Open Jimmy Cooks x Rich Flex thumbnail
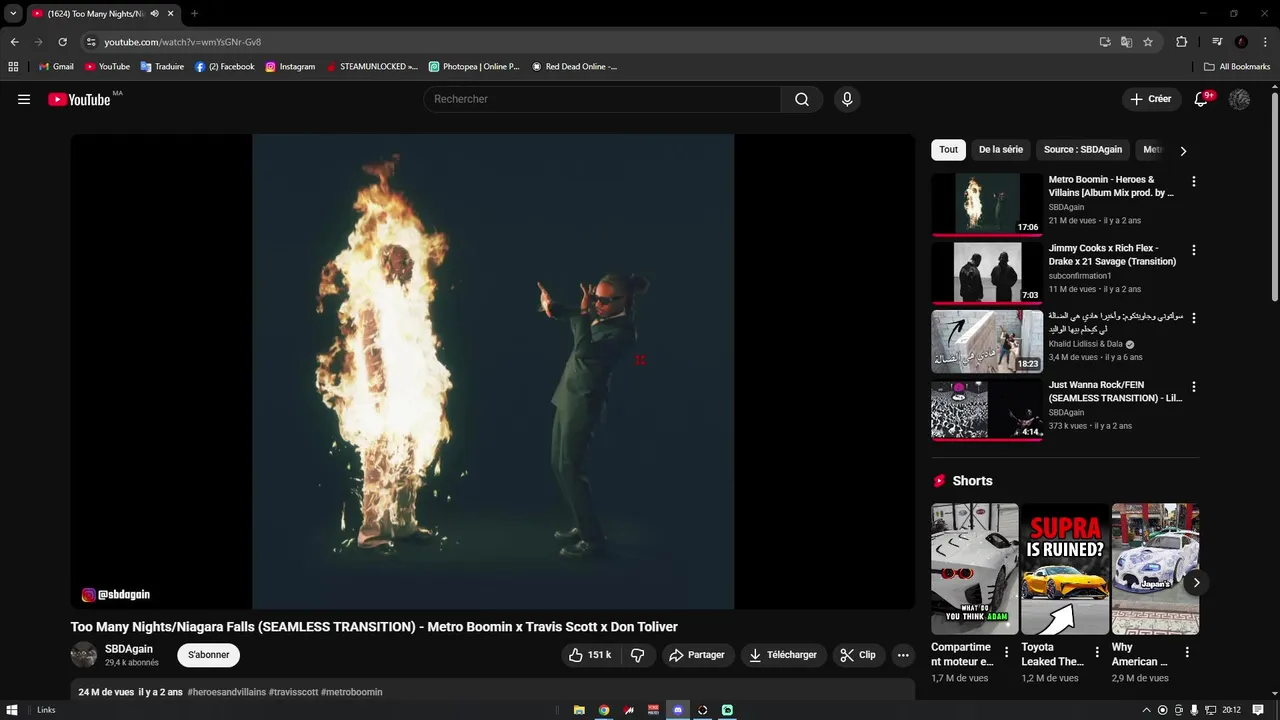Viewport: 1280px width, 720px height. [x=986, y=272]
